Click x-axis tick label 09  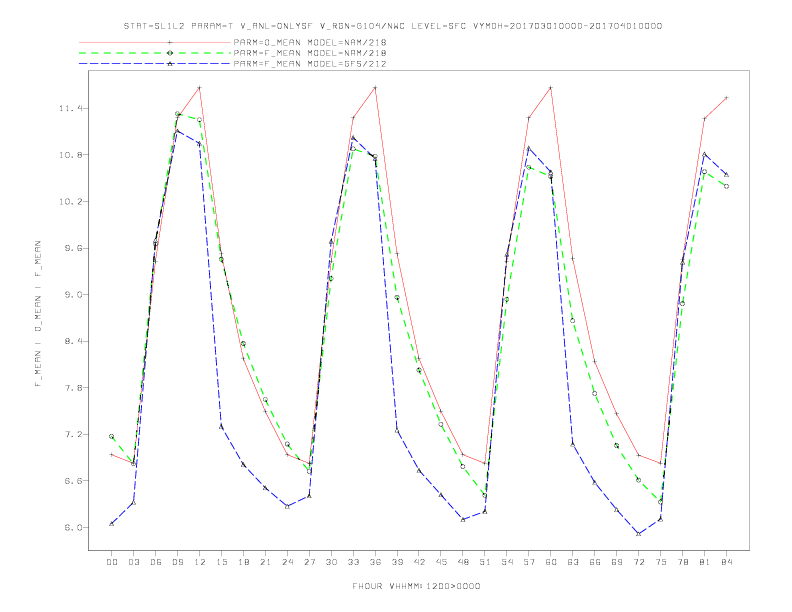pyautogui.click(x=177, y=562)
